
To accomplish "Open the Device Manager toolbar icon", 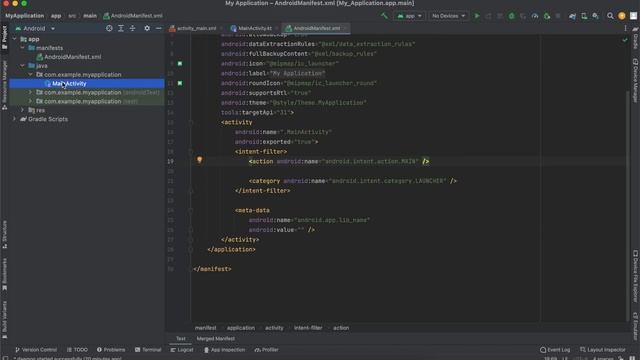I will (x=584, y=16).
